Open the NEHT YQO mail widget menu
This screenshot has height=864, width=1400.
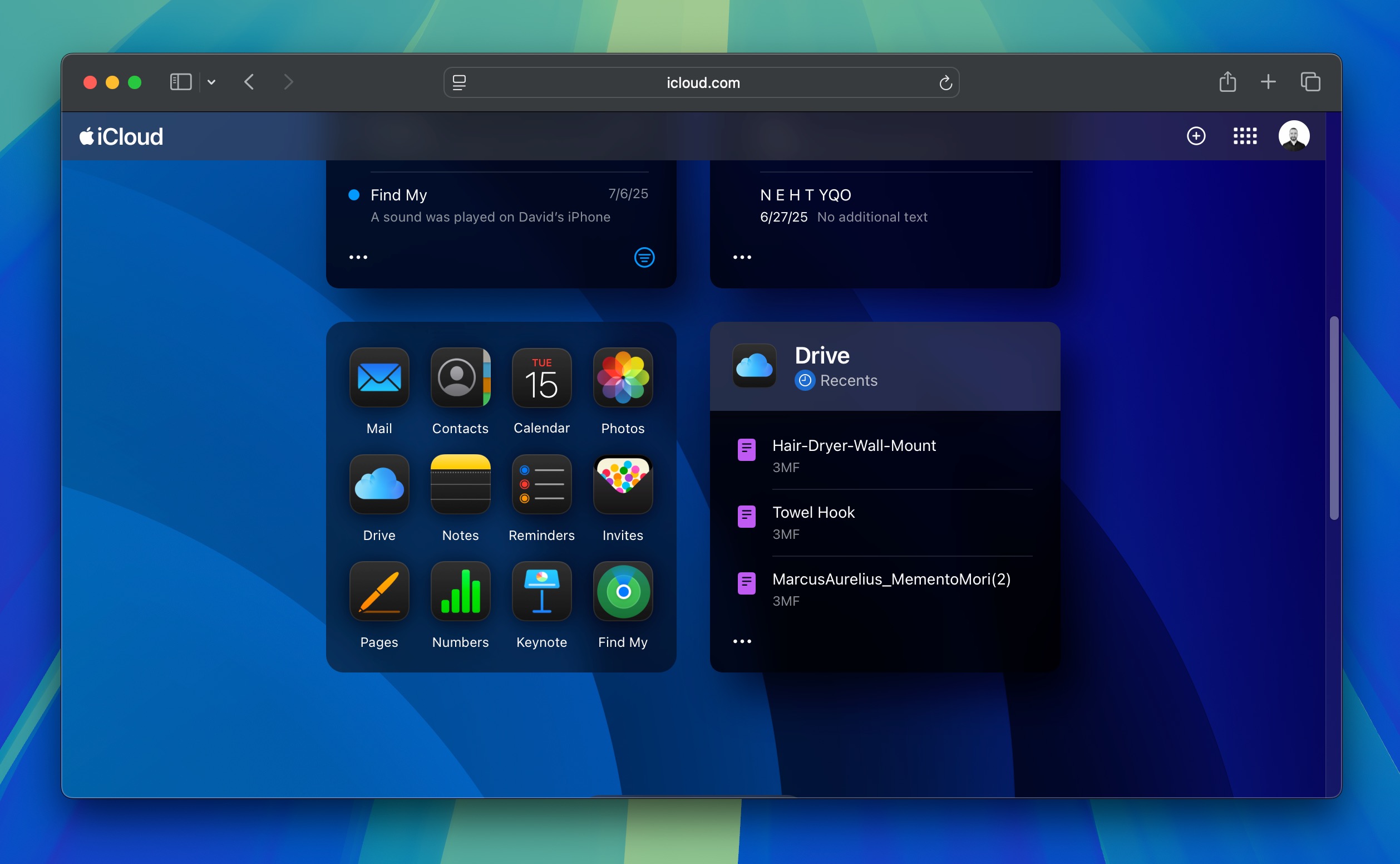(742, 257)
